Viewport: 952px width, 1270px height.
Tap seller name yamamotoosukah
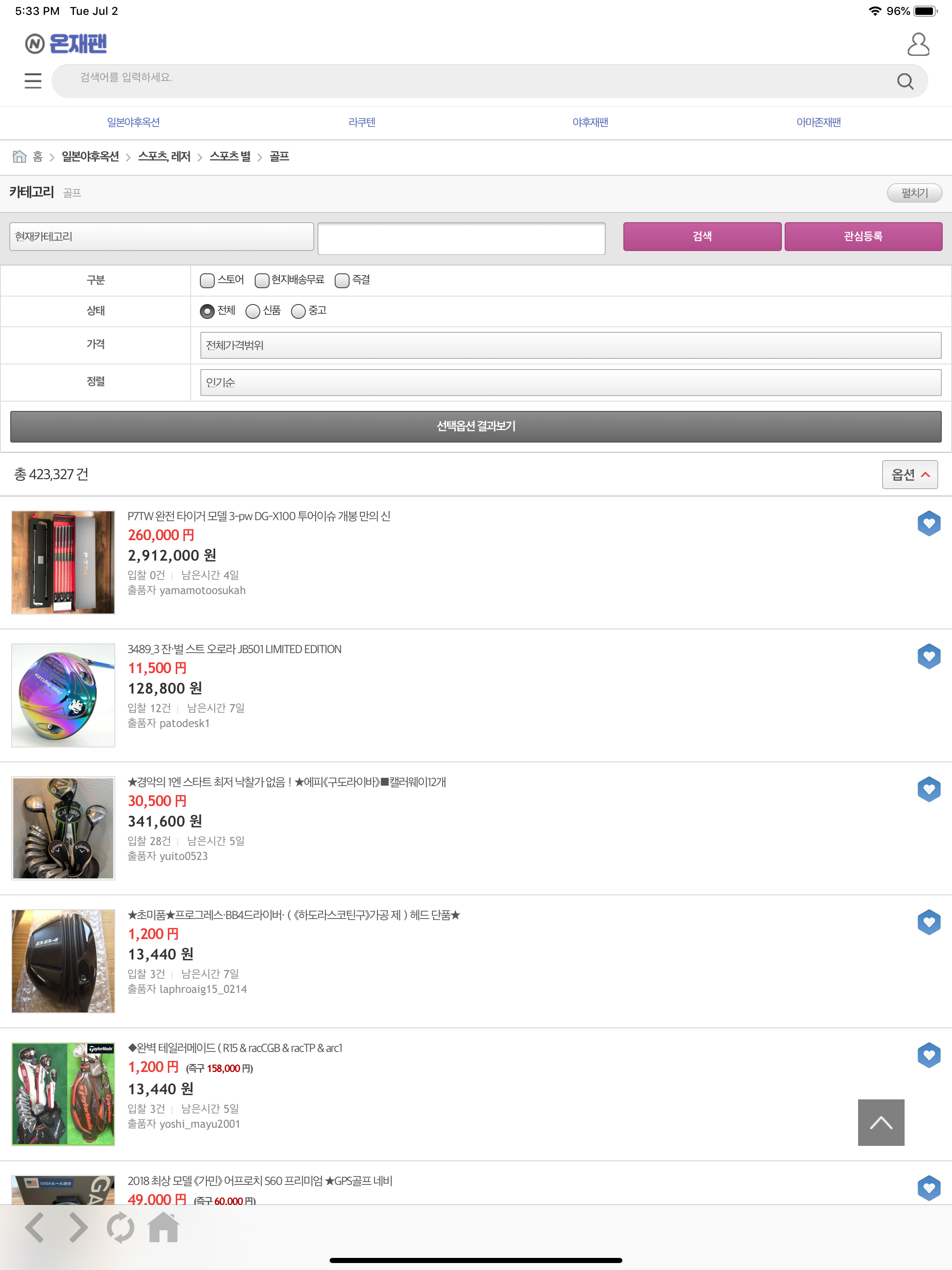pyautogui.click(x=203, y=590)
